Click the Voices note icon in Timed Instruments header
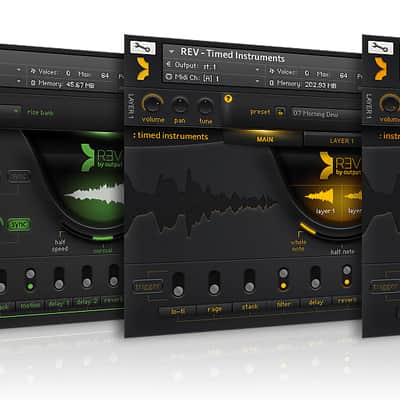400x400 pixels. (x=272, y=71)
